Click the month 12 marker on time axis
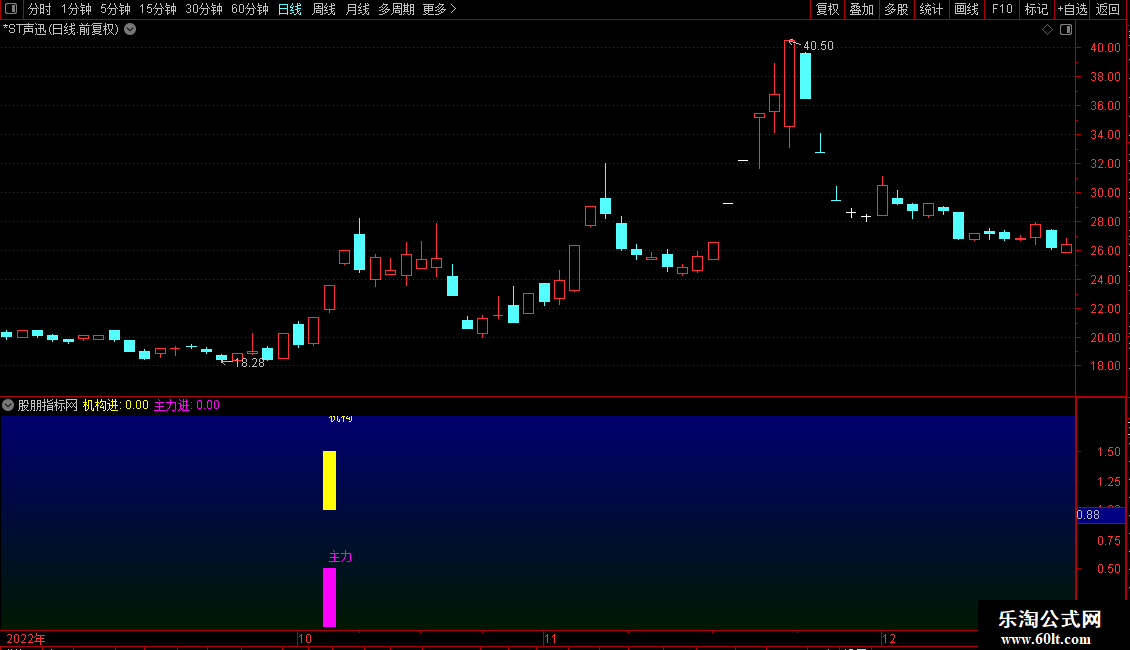This screenshot has width=1130, height=650. pyautogui.click(x=889, y=638)
